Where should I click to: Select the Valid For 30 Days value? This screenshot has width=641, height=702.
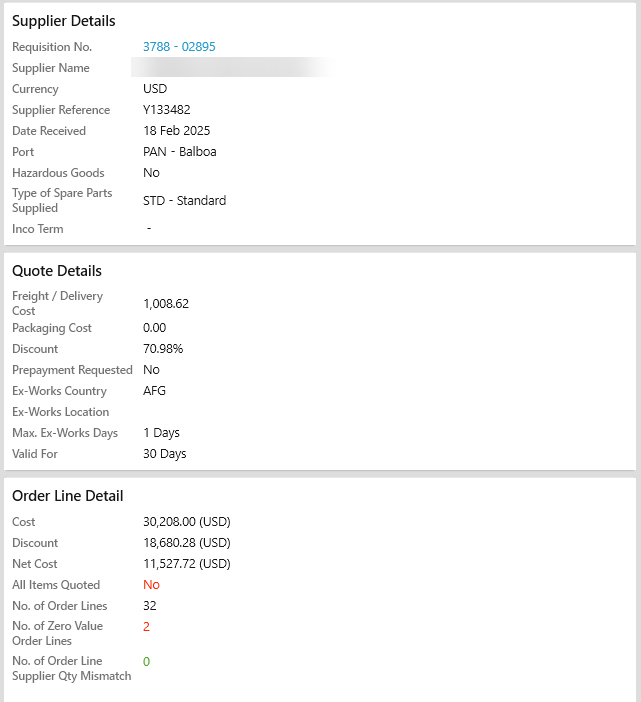point(165,454)
